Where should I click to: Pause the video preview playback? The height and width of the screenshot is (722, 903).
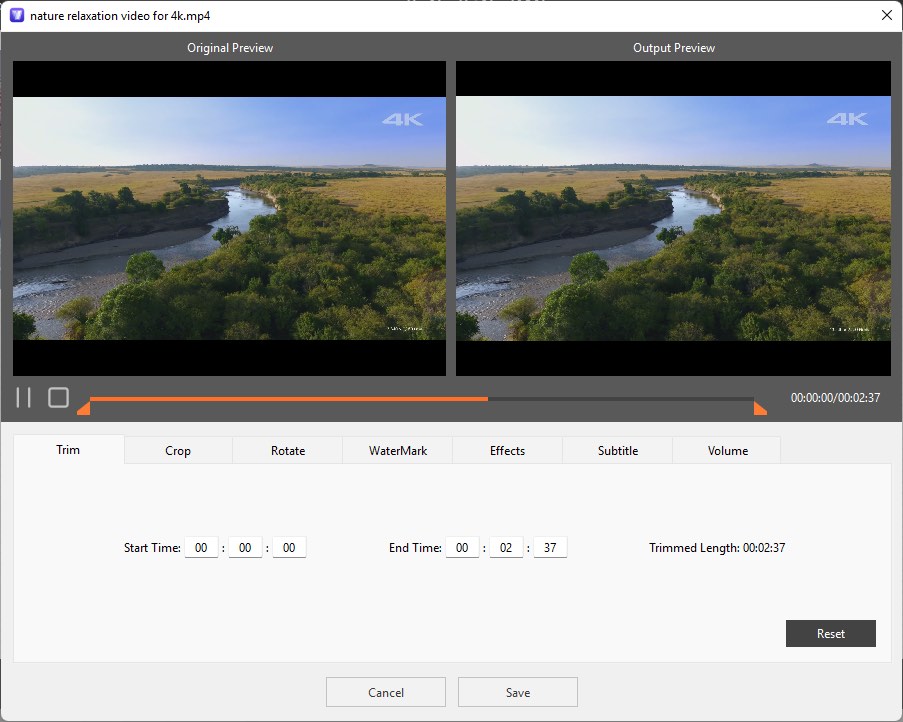23,397
